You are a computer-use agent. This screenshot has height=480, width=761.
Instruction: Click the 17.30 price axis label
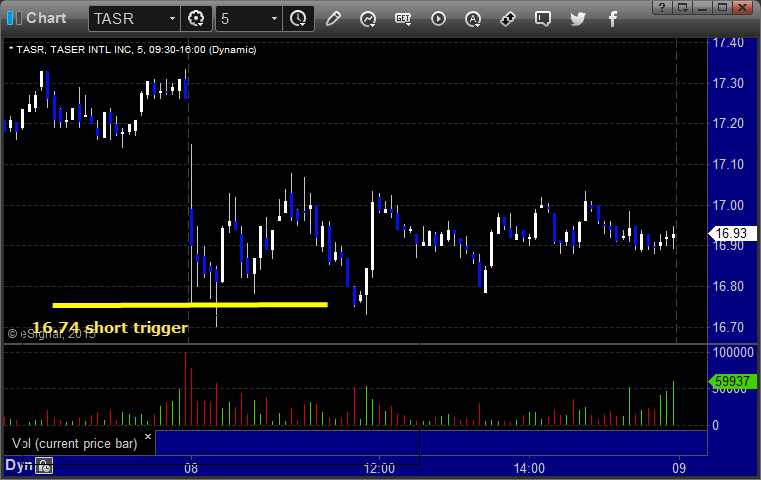(728, 83)
